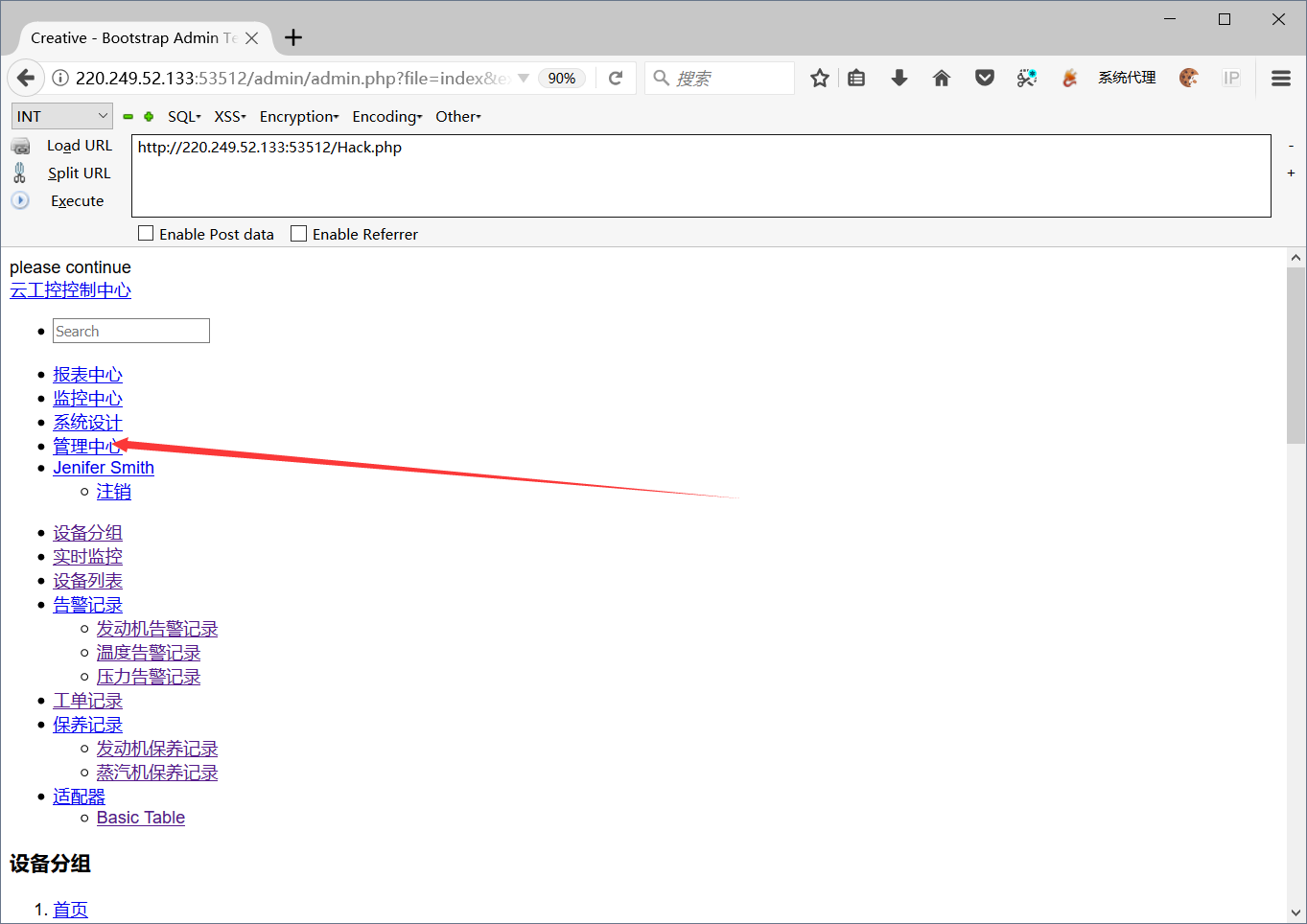The height and width of the screenshot is (924, 1307).
Task: Open the INT type selector dropdown
Action: click(x=61, y=115)
